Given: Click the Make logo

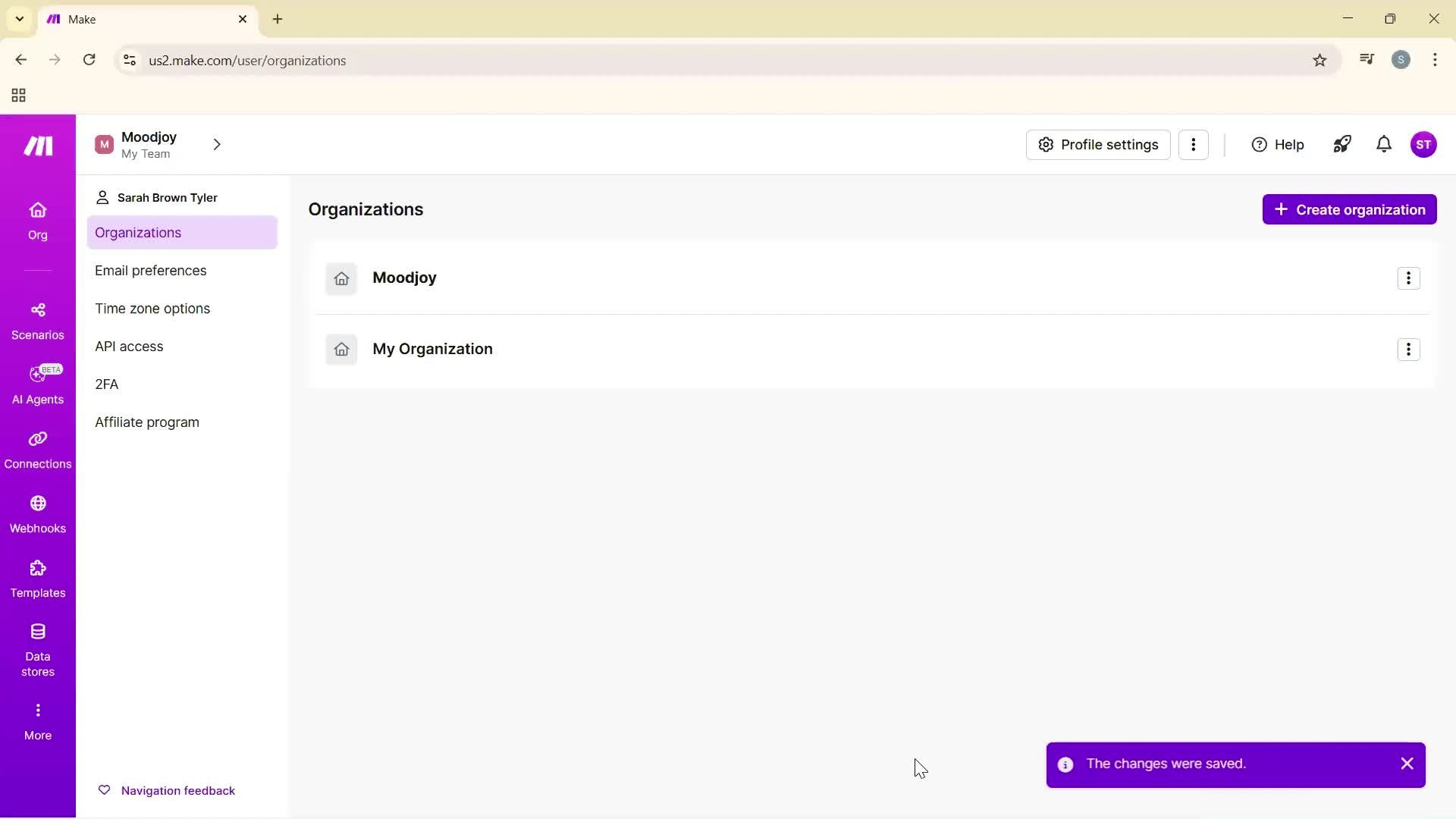Looking at the screenshot, I should (x=37, y=145).
